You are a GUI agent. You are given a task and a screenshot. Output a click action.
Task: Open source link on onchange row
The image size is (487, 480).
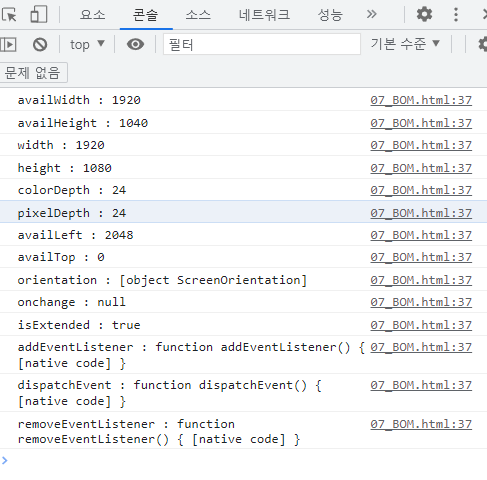click(421, 302)
